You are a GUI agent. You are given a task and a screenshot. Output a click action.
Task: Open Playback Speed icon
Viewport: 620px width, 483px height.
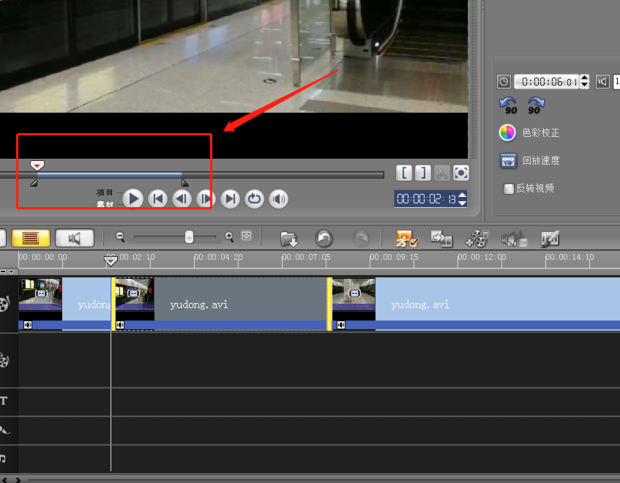point(508,161)
